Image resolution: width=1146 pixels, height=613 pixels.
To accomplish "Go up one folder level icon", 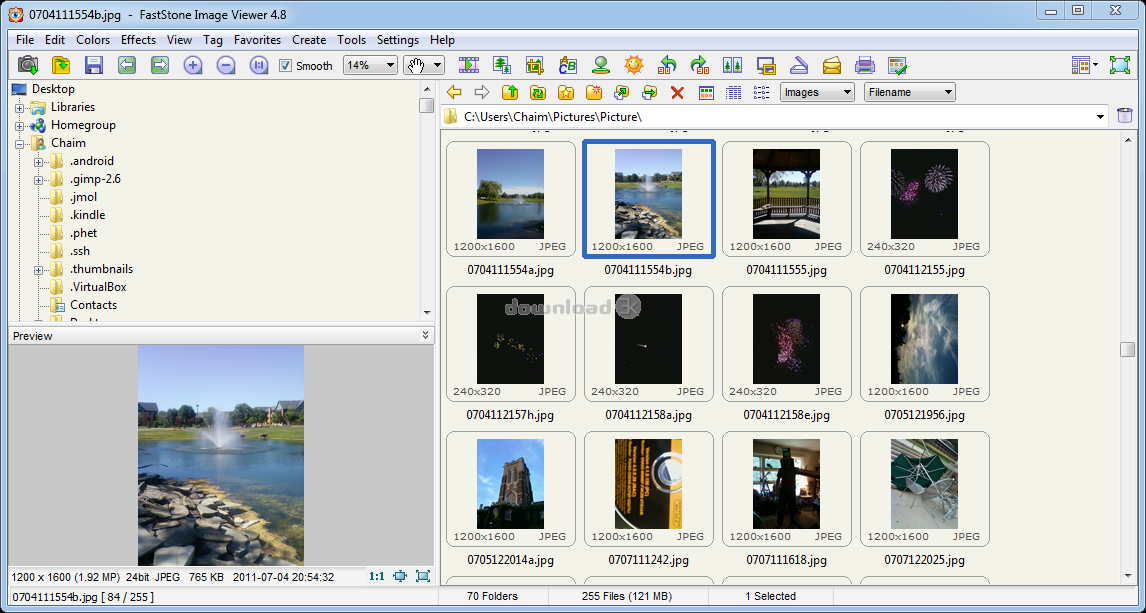I will [510, 92].
